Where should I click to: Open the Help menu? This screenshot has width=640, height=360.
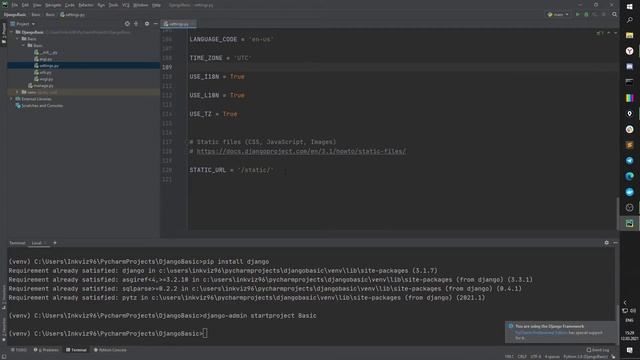(x=156, y=5)
